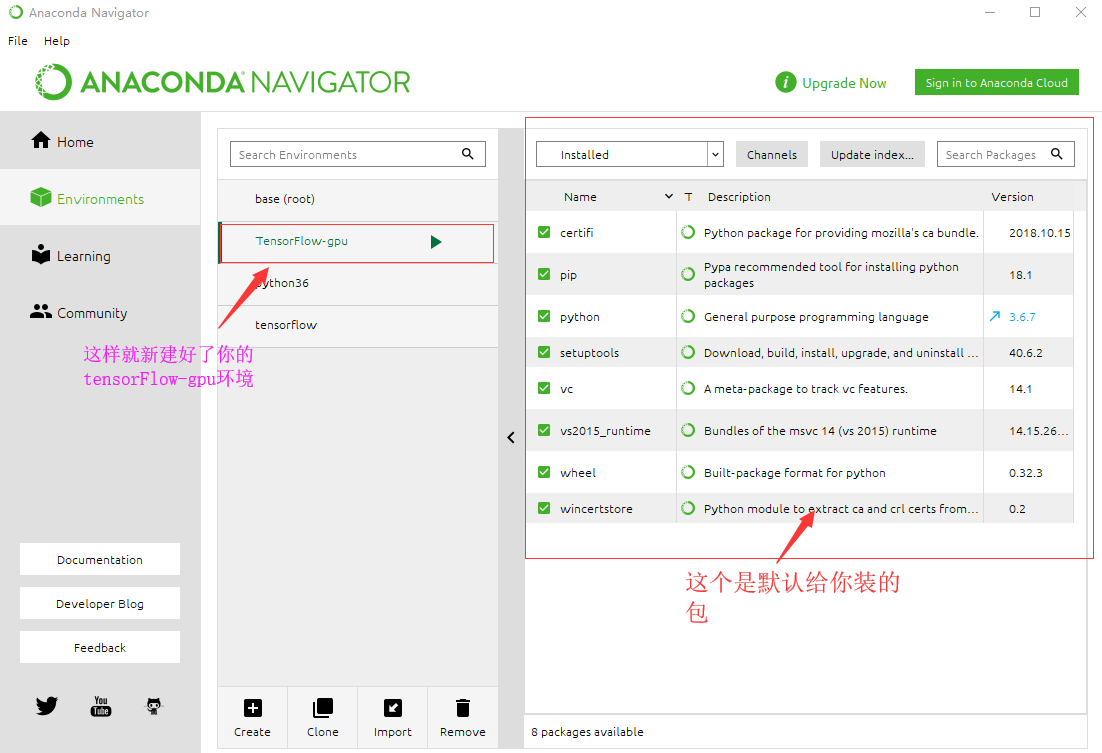1102x753 pixels.
Task: Click the Create environment icon
Action: [252, 708]
